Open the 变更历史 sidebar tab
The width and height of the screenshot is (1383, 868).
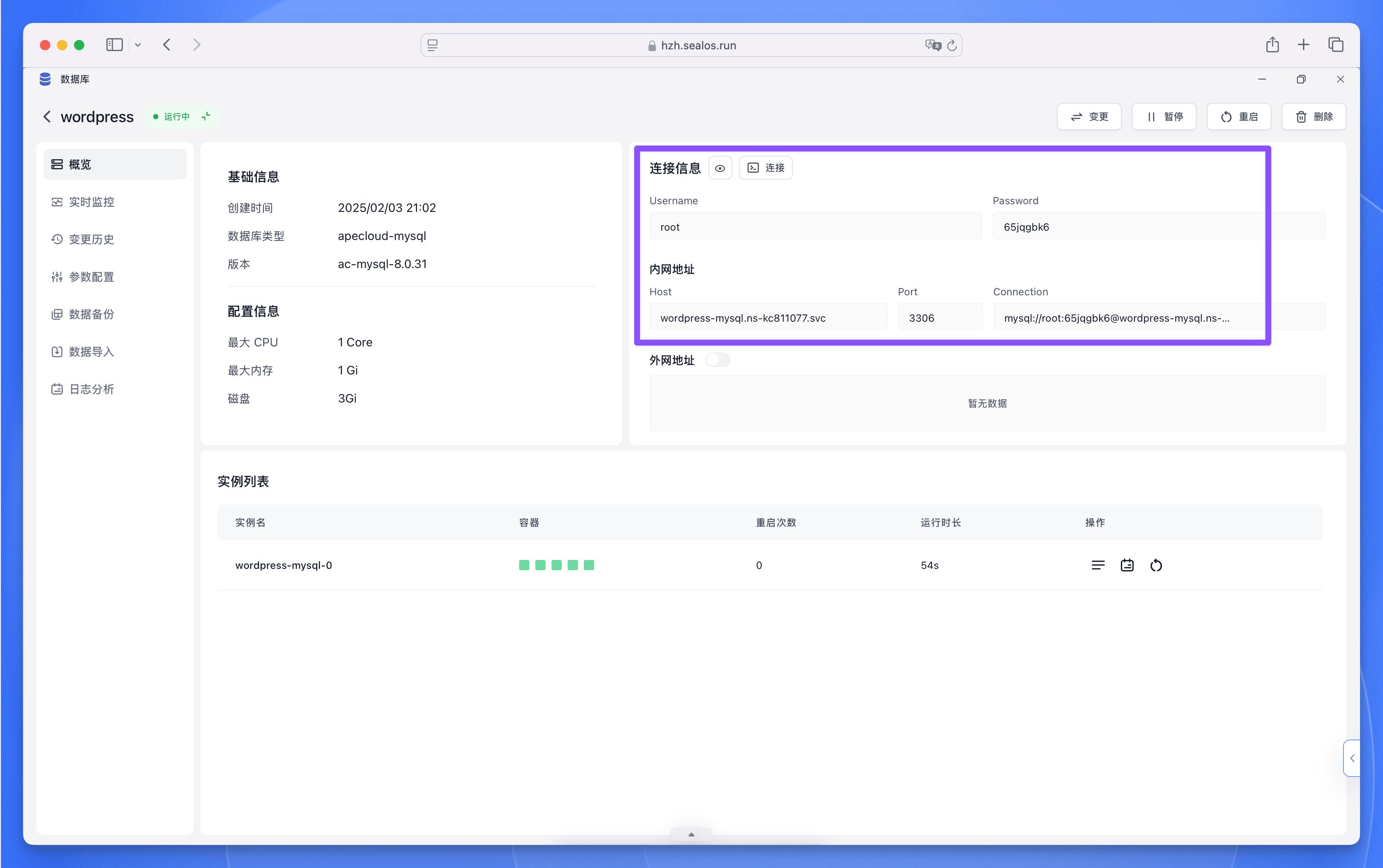(x=115, y=240)
